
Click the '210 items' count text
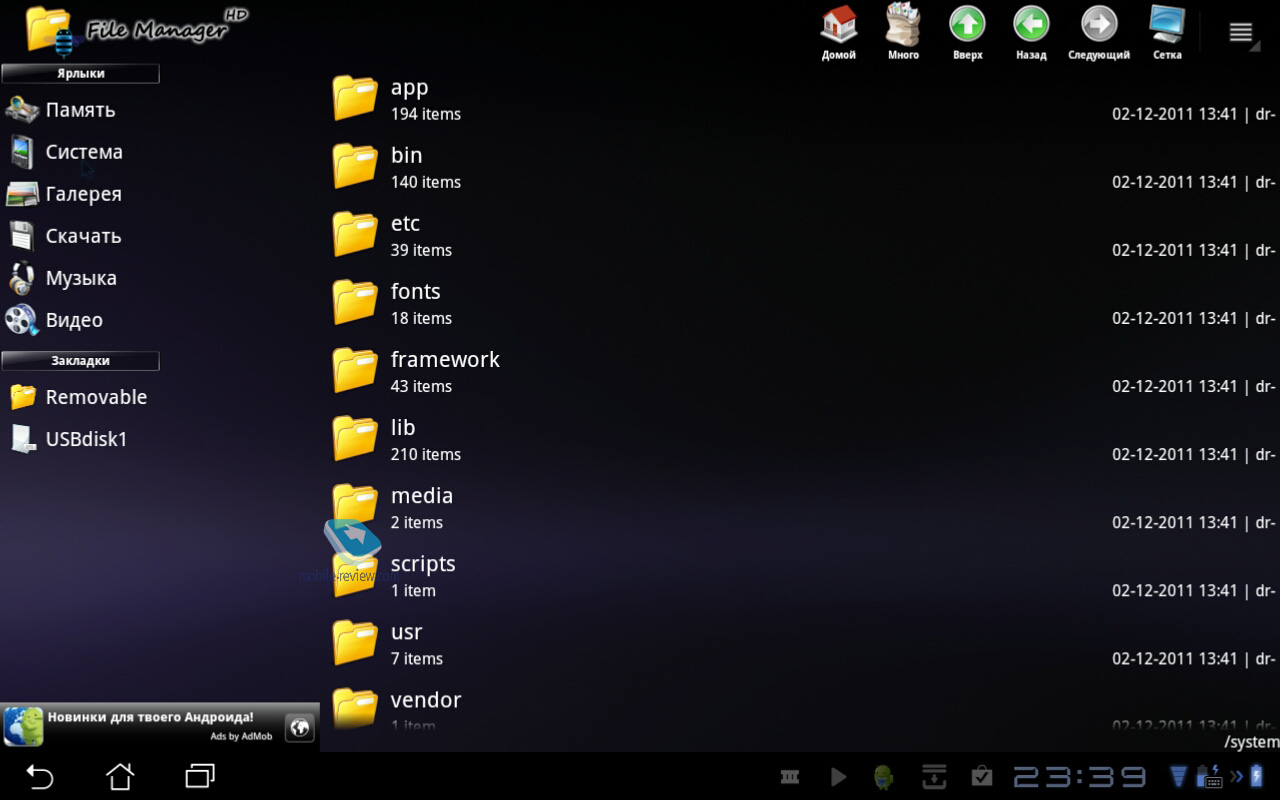pos(426,454)
